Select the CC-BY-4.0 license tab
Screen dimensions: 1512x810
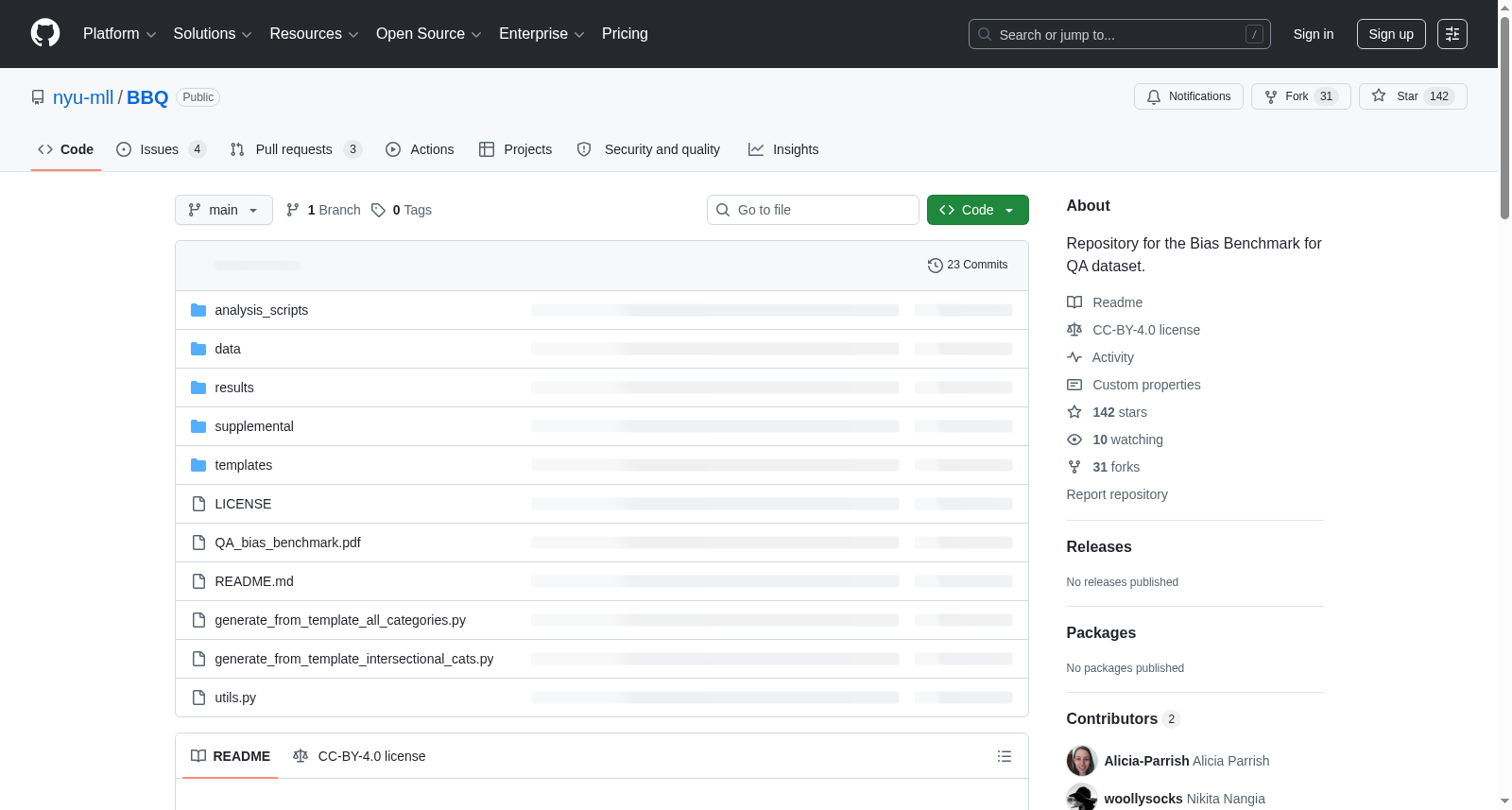click(x=359, y=756)
